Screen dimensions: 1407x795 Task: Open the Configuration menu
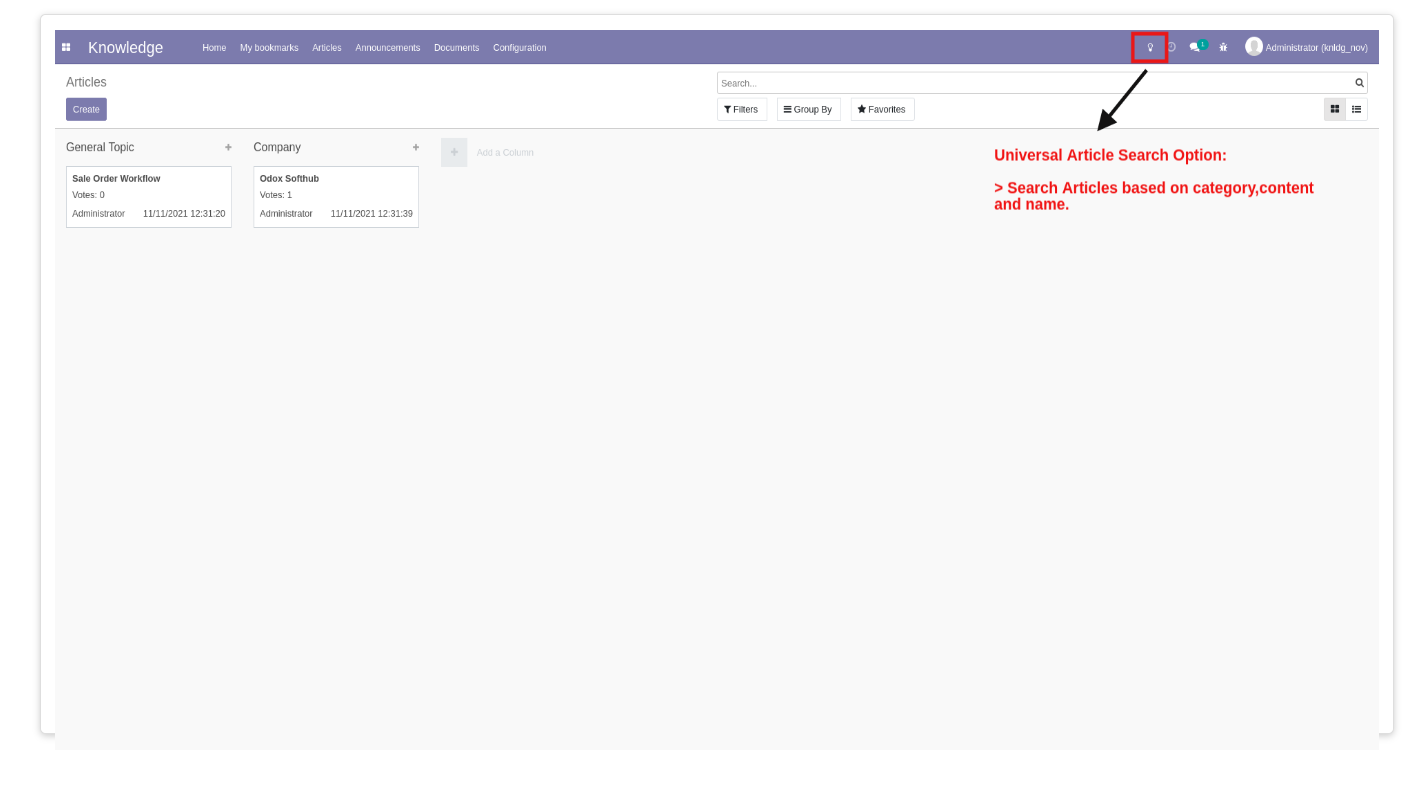(520, 48)
